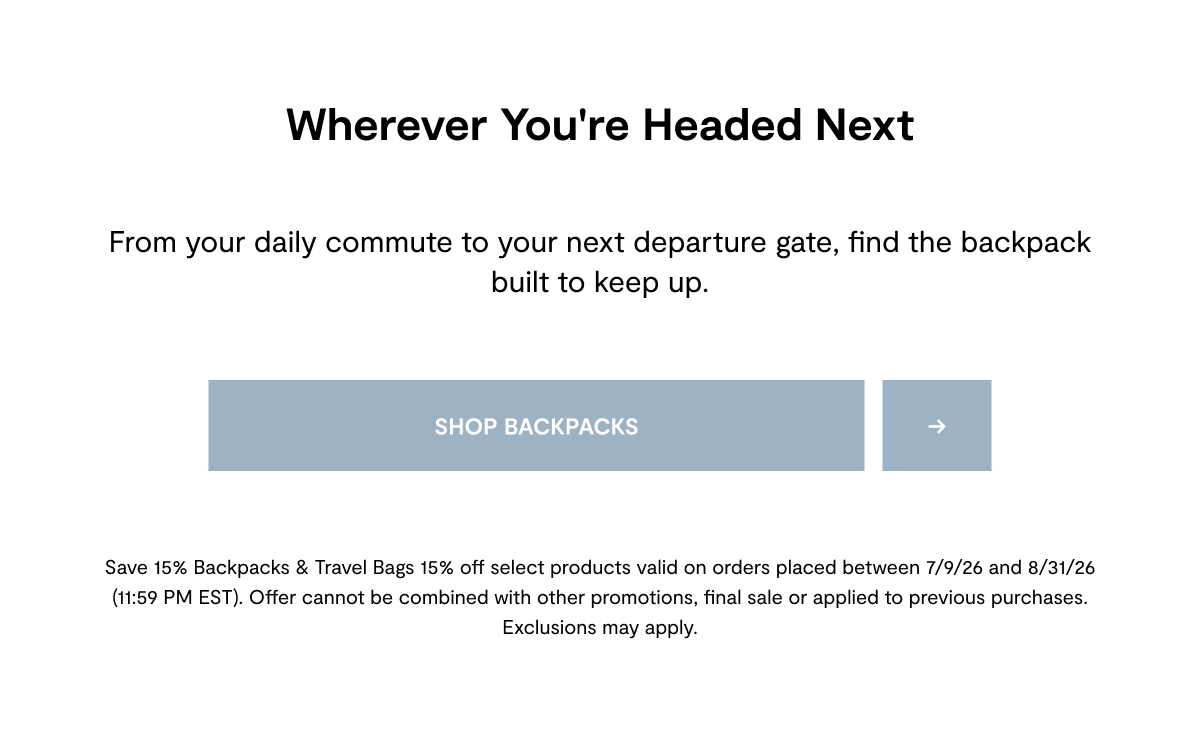Image resolution: width=1200 pixels, height=749 pixels.
Task: Click the word "Headed" in the title
Action: pyautogui.click(x=722, y=126)
